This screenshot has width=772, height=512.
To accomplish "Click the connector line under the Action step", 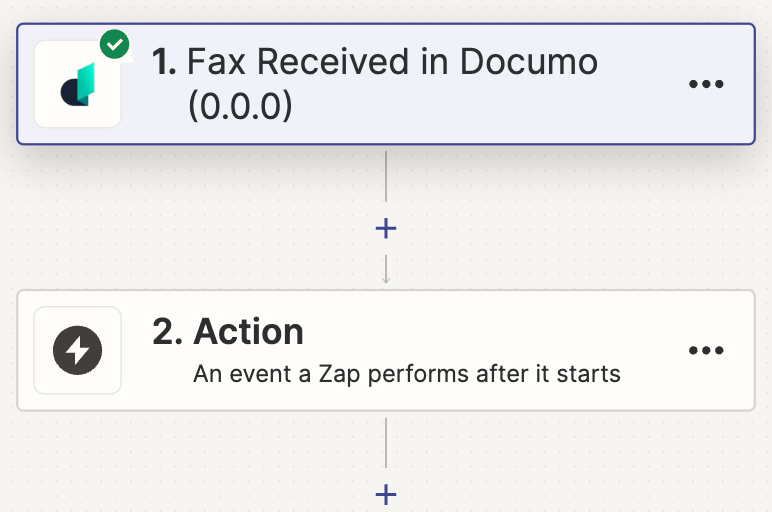I will 386,443.
